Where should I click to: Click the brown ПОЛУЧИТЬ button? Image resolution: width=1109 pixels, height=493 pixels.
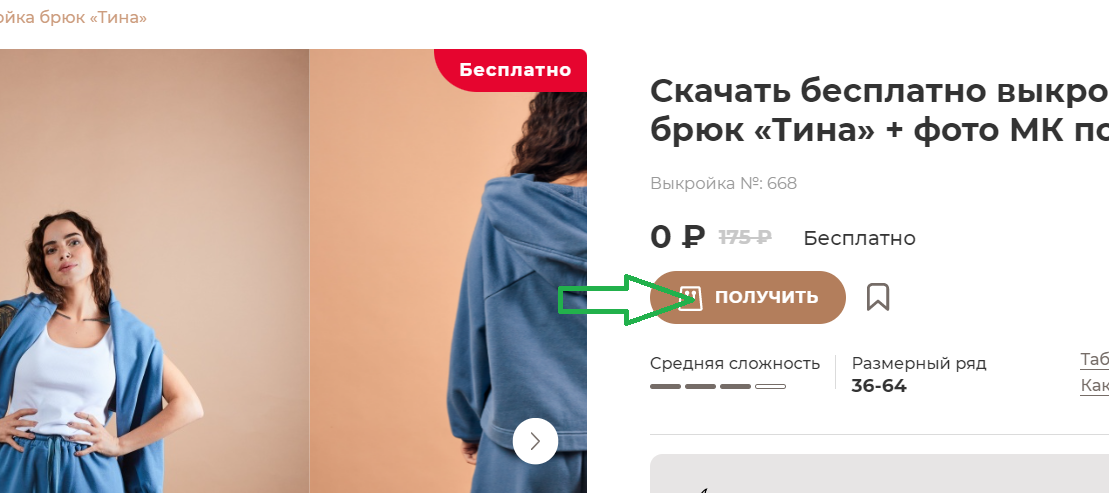748,297
